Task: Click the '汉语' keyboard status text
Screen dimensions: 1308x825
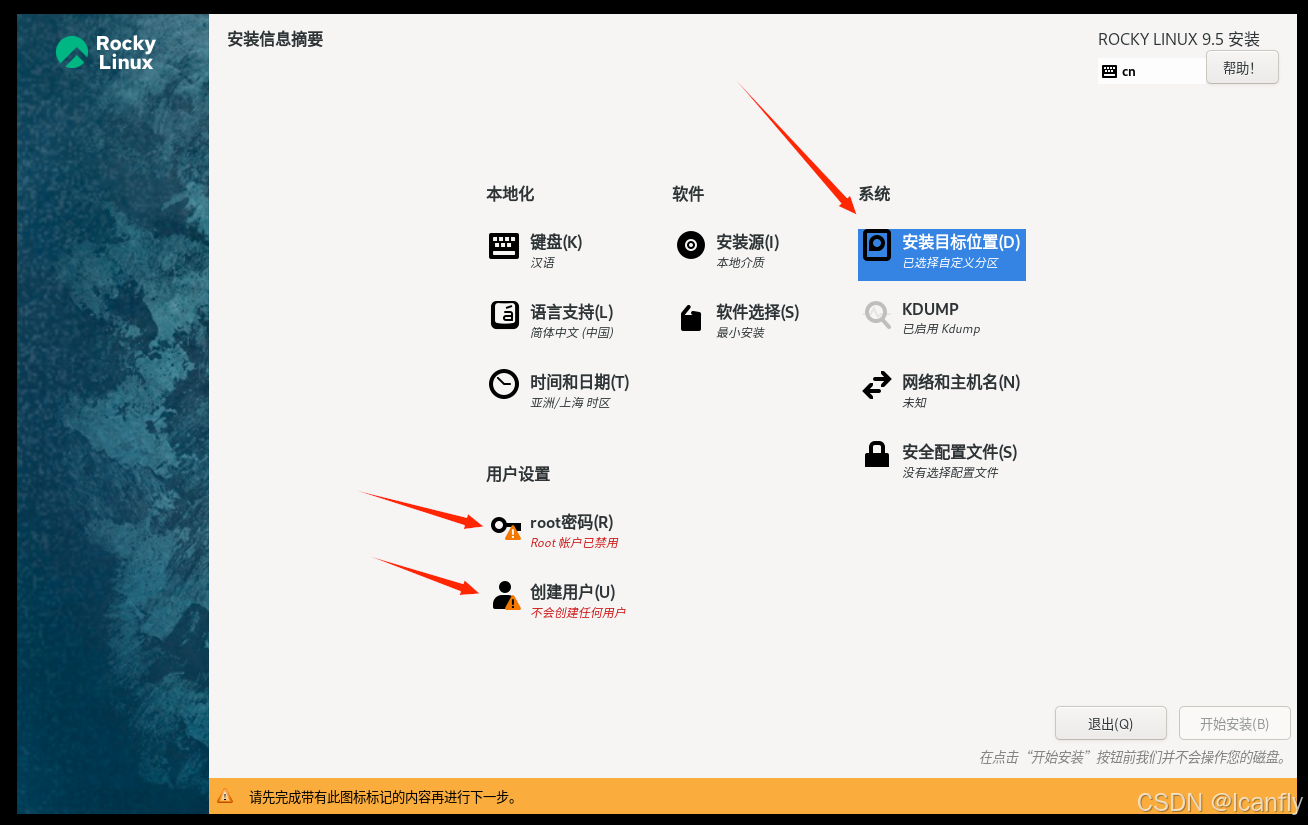Action: point(542,263)
